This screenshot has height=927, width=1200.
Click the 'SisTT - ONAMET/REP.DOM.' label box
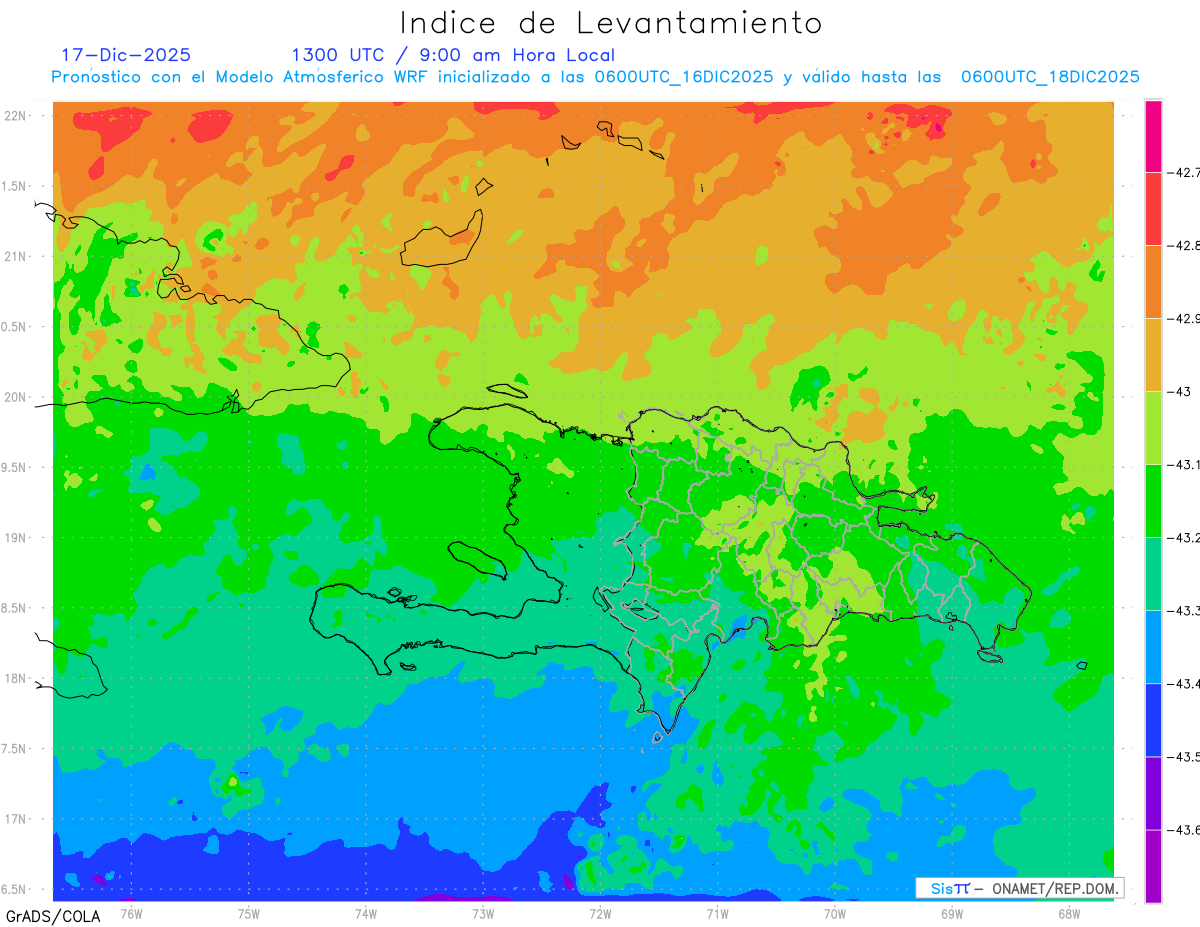1019,888
